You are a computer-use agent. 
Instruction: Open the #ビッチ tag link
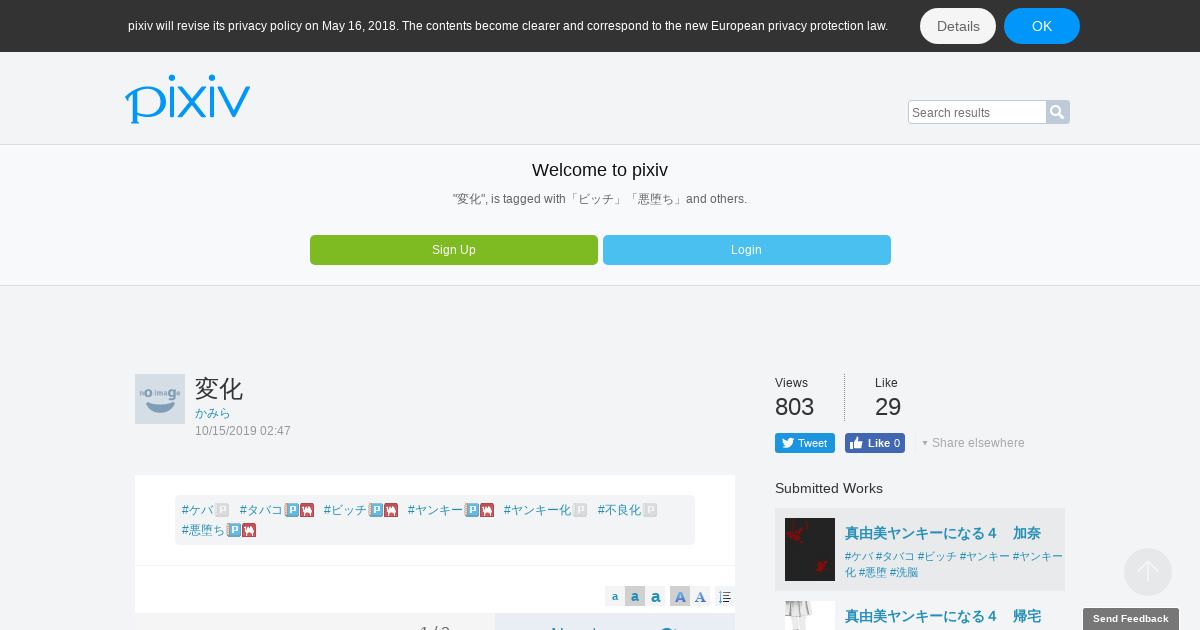pyautogui.click(x=346, y=510)
